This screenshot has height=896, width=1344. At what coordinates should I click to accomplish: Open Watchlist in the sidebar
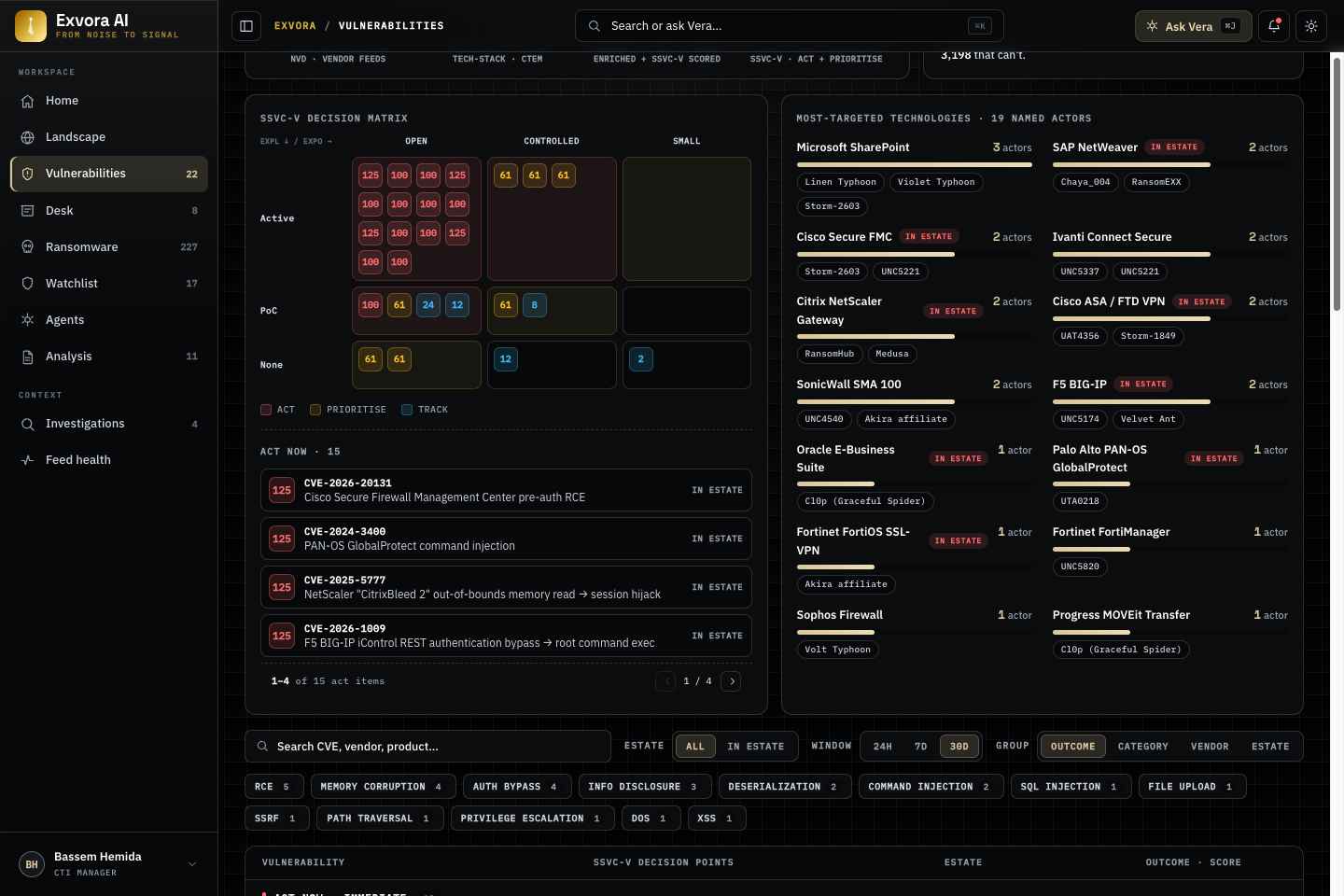coord(109,284)
